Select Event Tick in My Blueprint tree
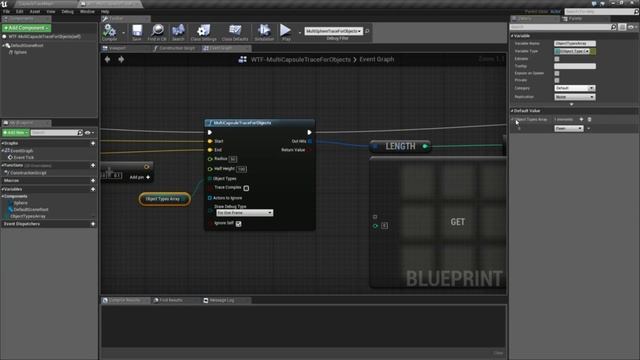640x360 pixels. [x=24, y=158]
